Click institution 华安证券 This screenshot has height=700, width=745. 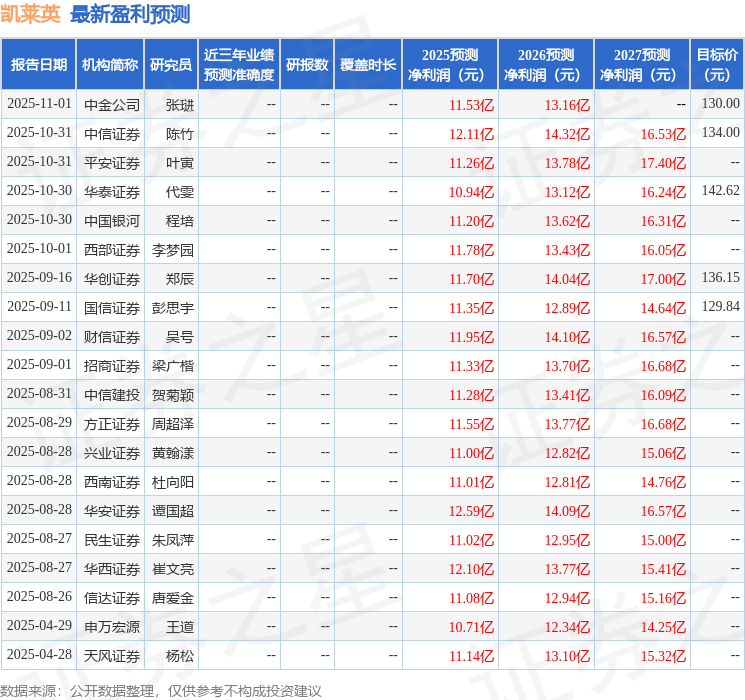(x=112, y=510)
